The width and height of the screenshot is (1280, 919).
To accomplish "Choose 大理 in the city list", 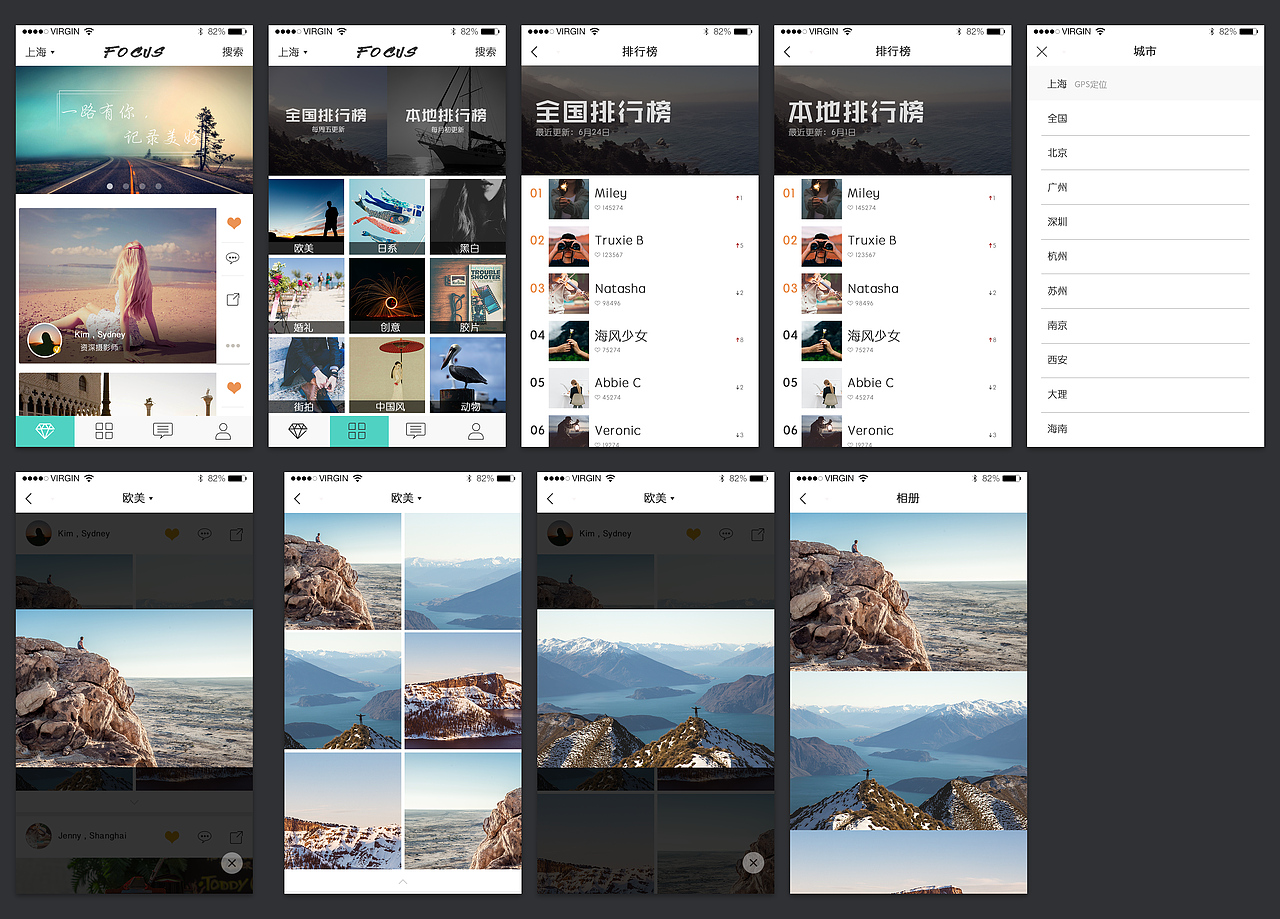I will [1145, 394].
